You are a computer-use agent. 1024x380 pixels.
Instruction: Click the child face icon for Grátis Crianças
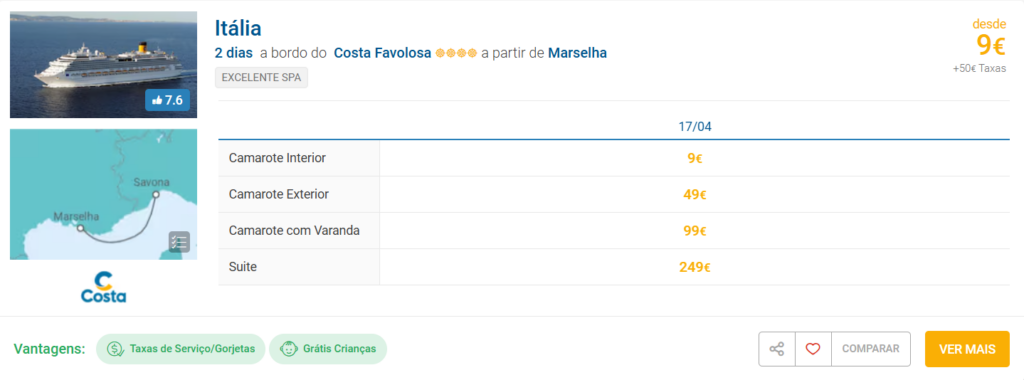tap(288, 349)
